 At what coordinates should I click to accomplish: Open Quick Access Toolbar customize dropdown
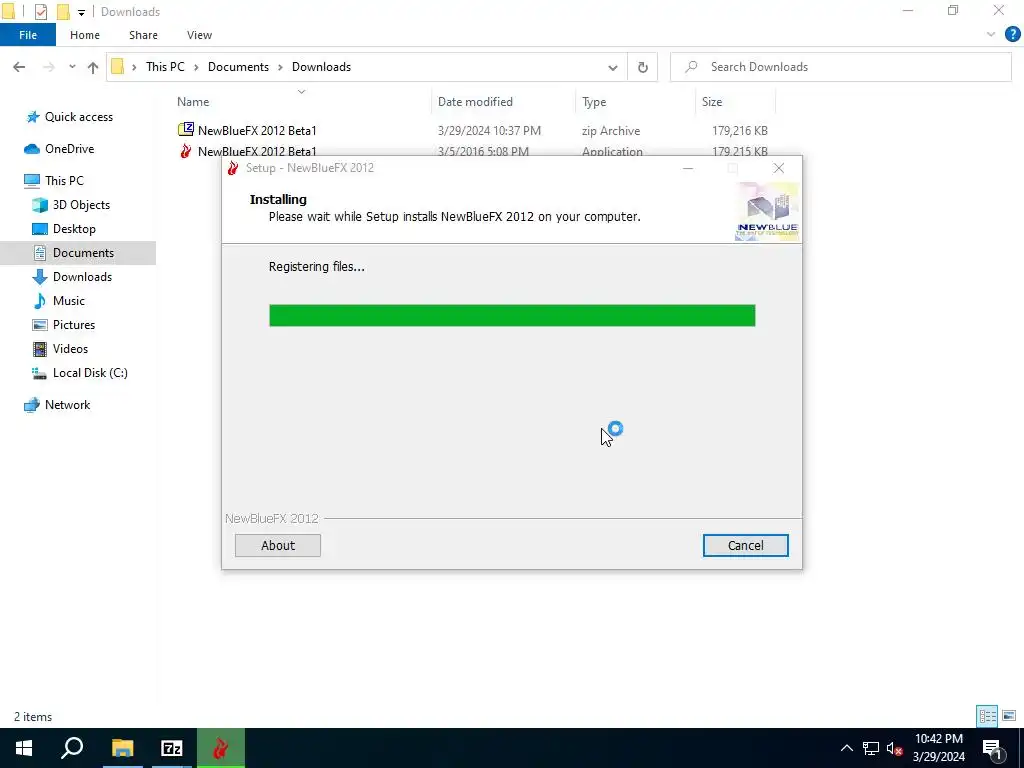point(81,12)
